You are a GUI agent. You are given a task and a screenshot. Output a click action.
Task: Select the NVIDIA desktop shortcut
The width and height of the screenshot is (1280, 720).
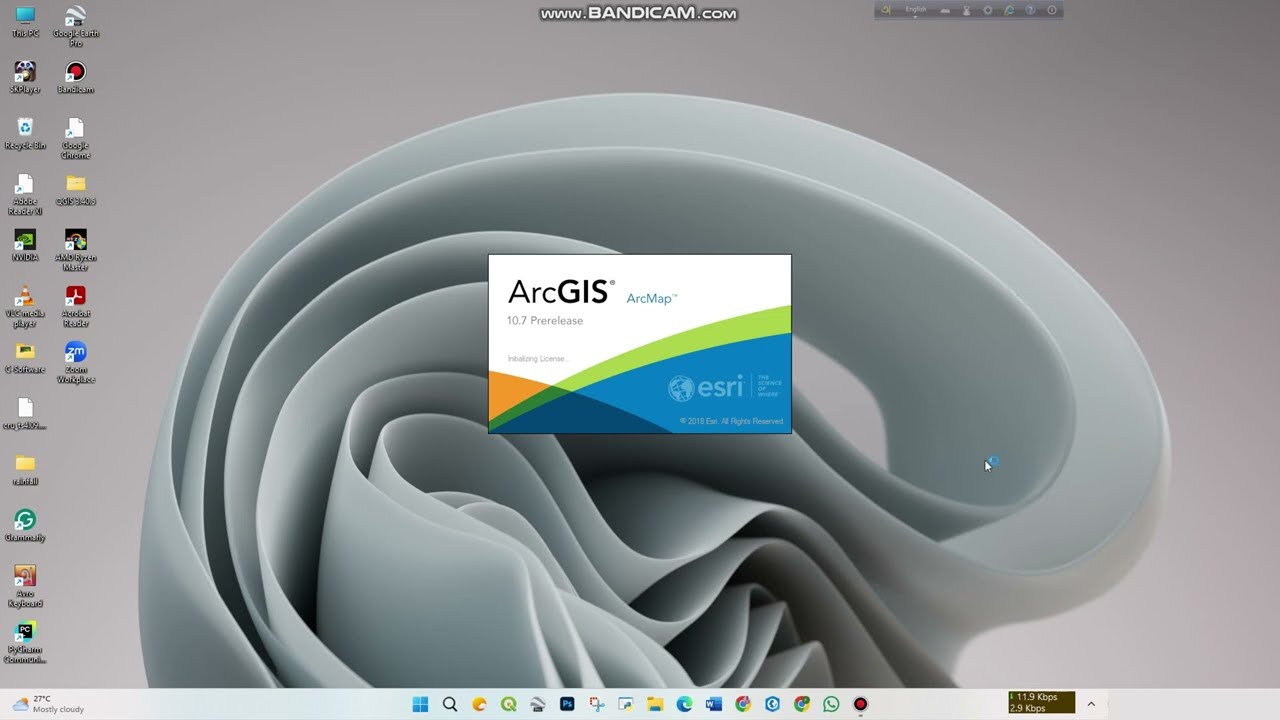(x=25, y=245)
